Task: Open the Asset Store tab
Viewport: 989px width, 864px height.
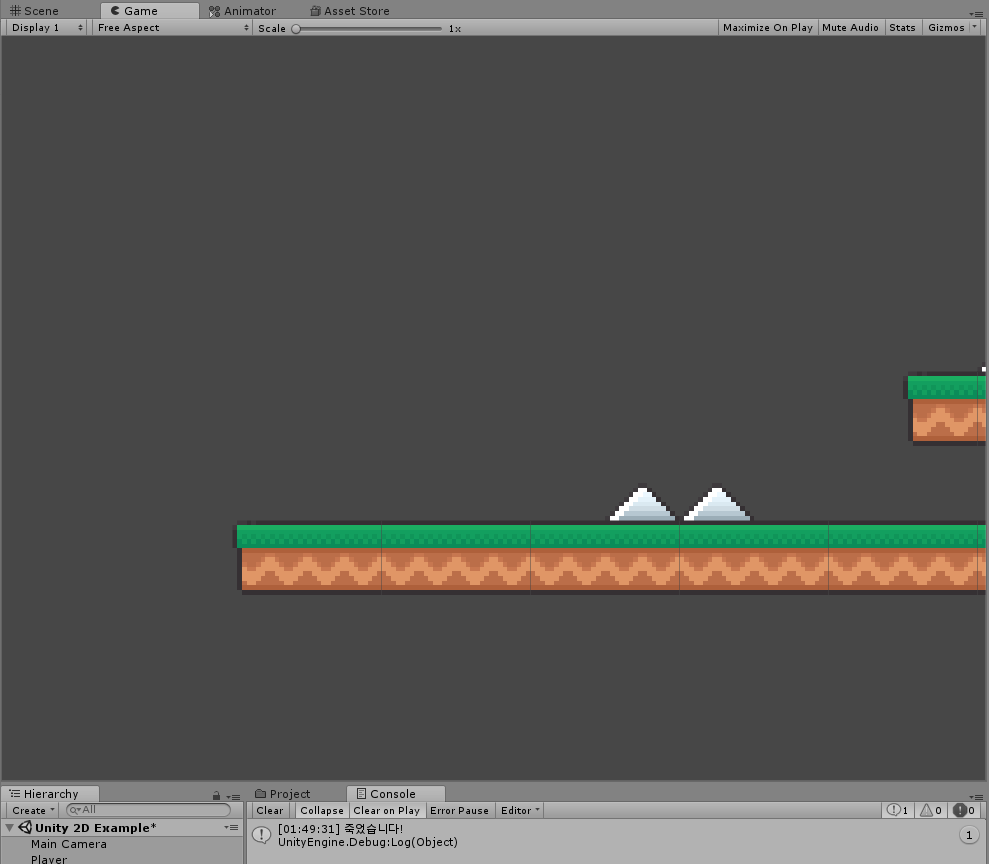Action: 349,11
